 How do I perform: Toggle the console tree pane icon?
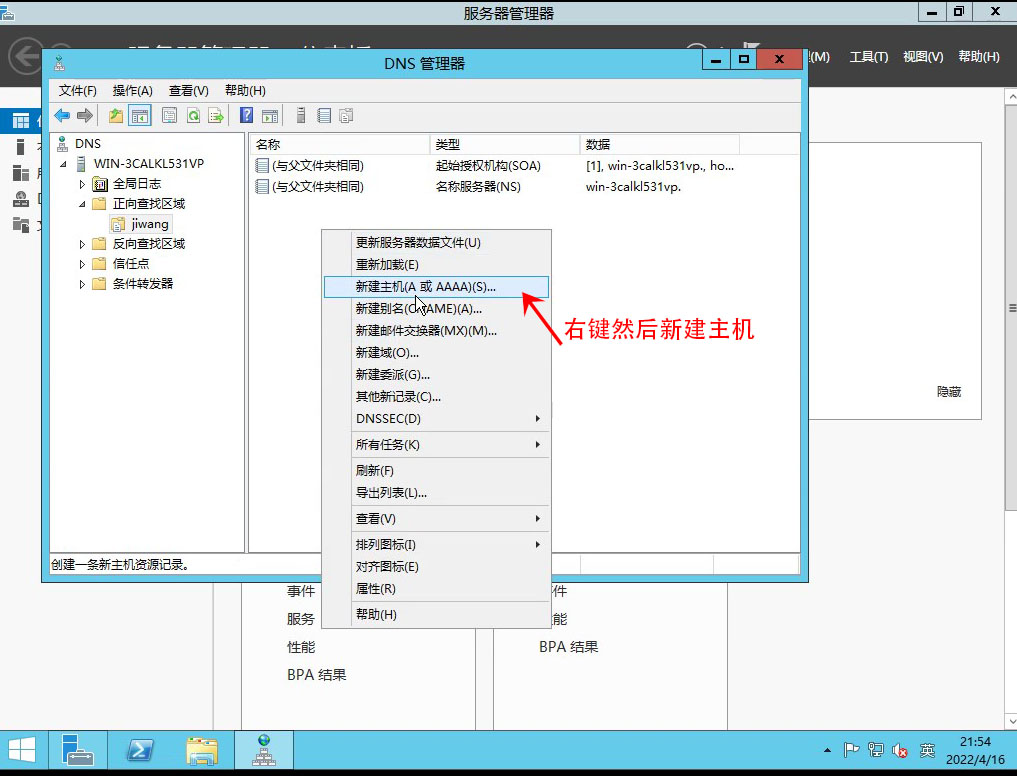pyautogui.click(x=139, y=115)
